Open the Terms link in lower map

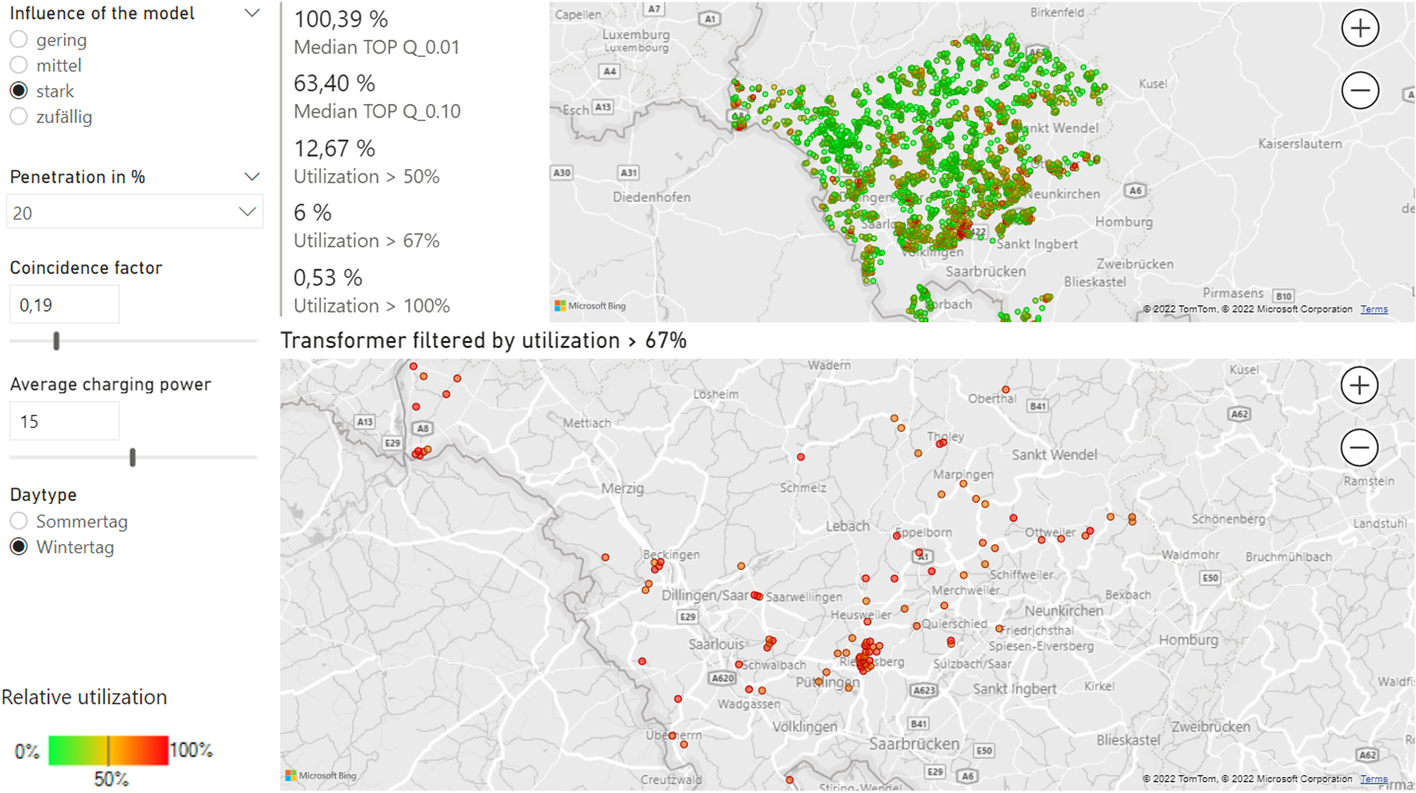pos(1374,778)
